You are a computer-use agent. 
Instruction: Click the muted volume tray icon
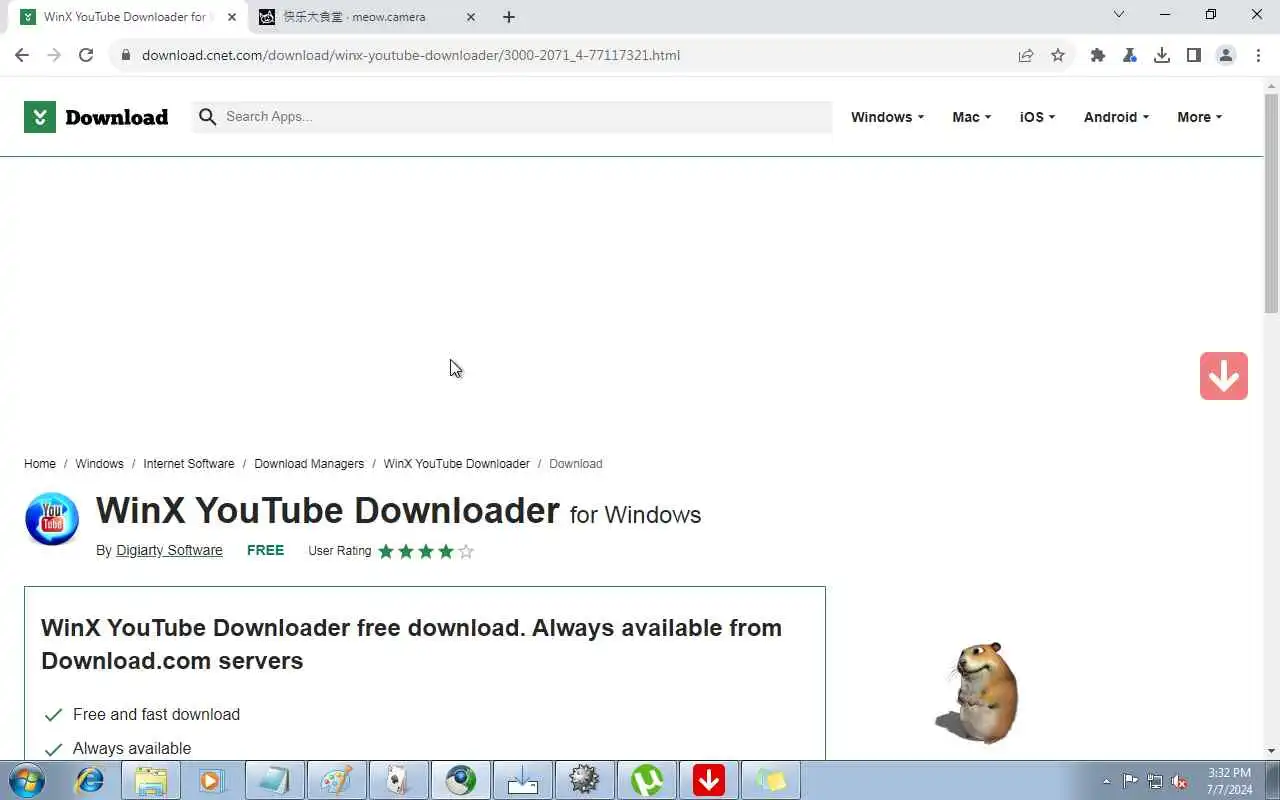[1180, 781]
